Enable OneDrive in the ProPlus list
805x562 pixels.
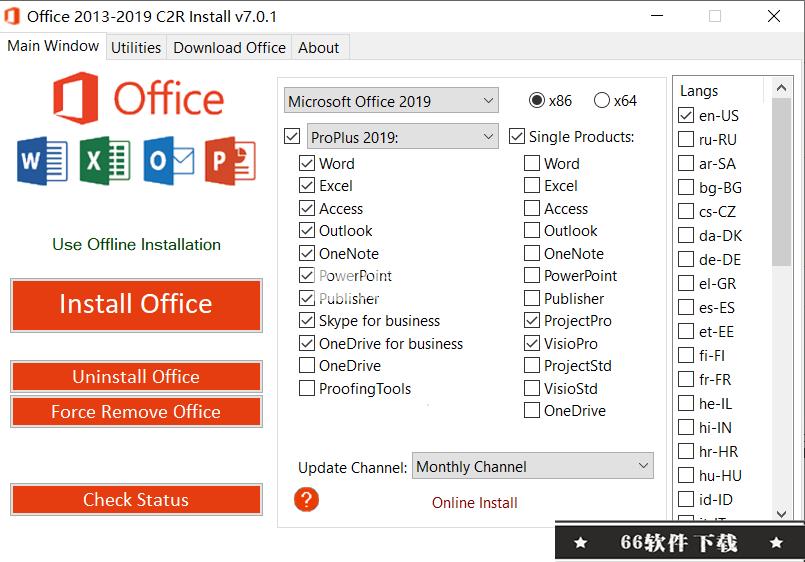(x=307, y=365)
